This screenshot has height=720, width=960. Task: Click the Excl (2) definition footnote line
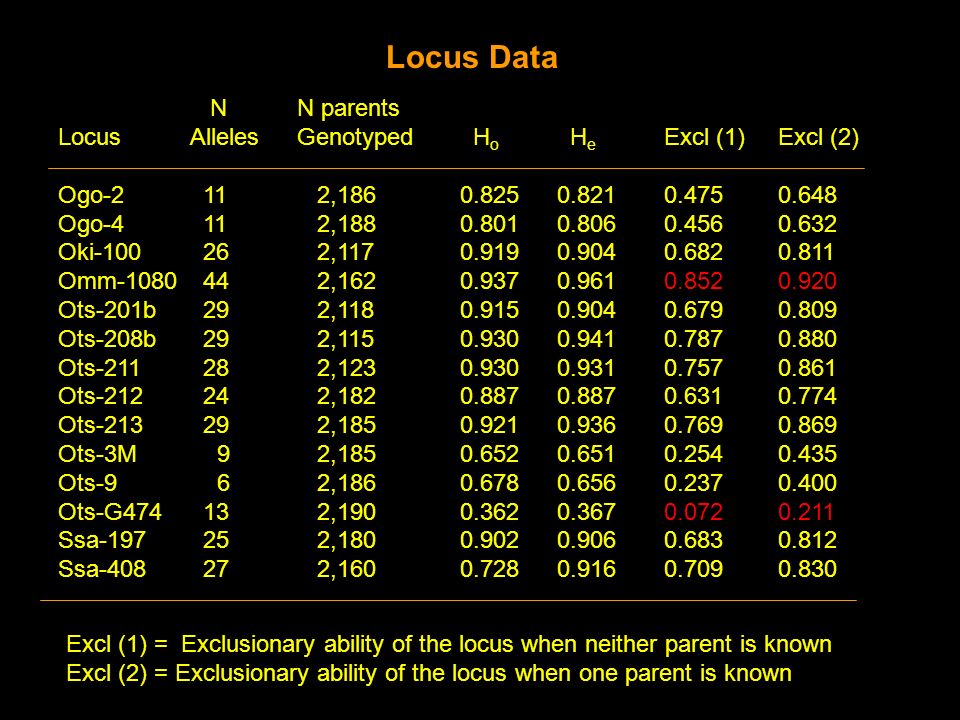point(429,673)
